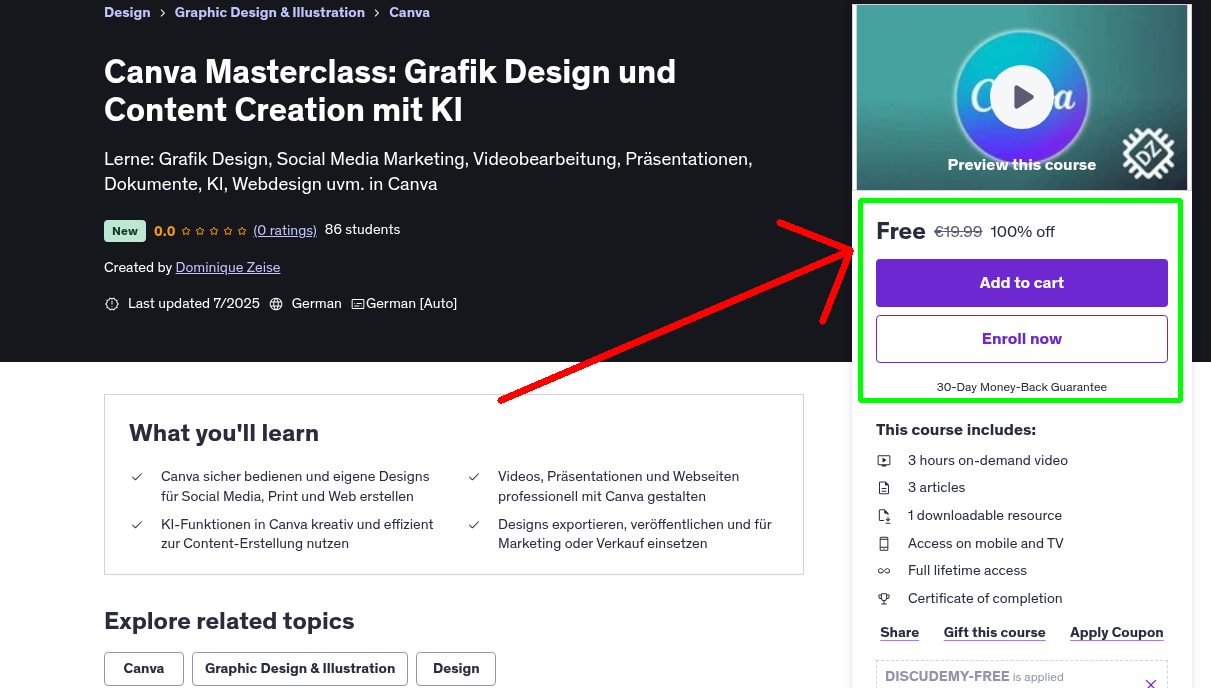
Task: Click the on-demand video play icon
Action: 884,460
